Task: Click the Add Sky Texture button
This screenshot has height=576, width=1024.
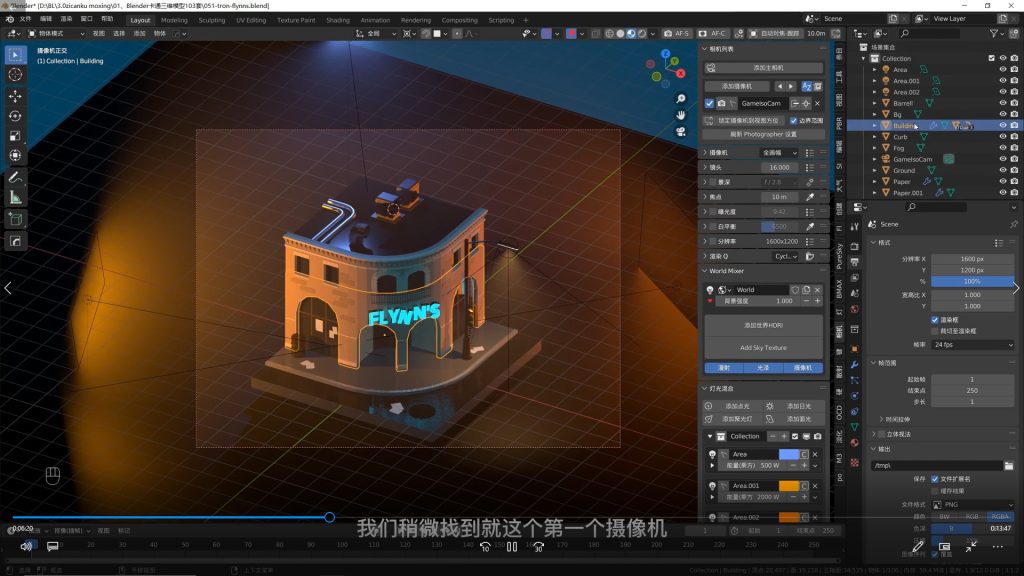Action: click(x=763, y=348)
